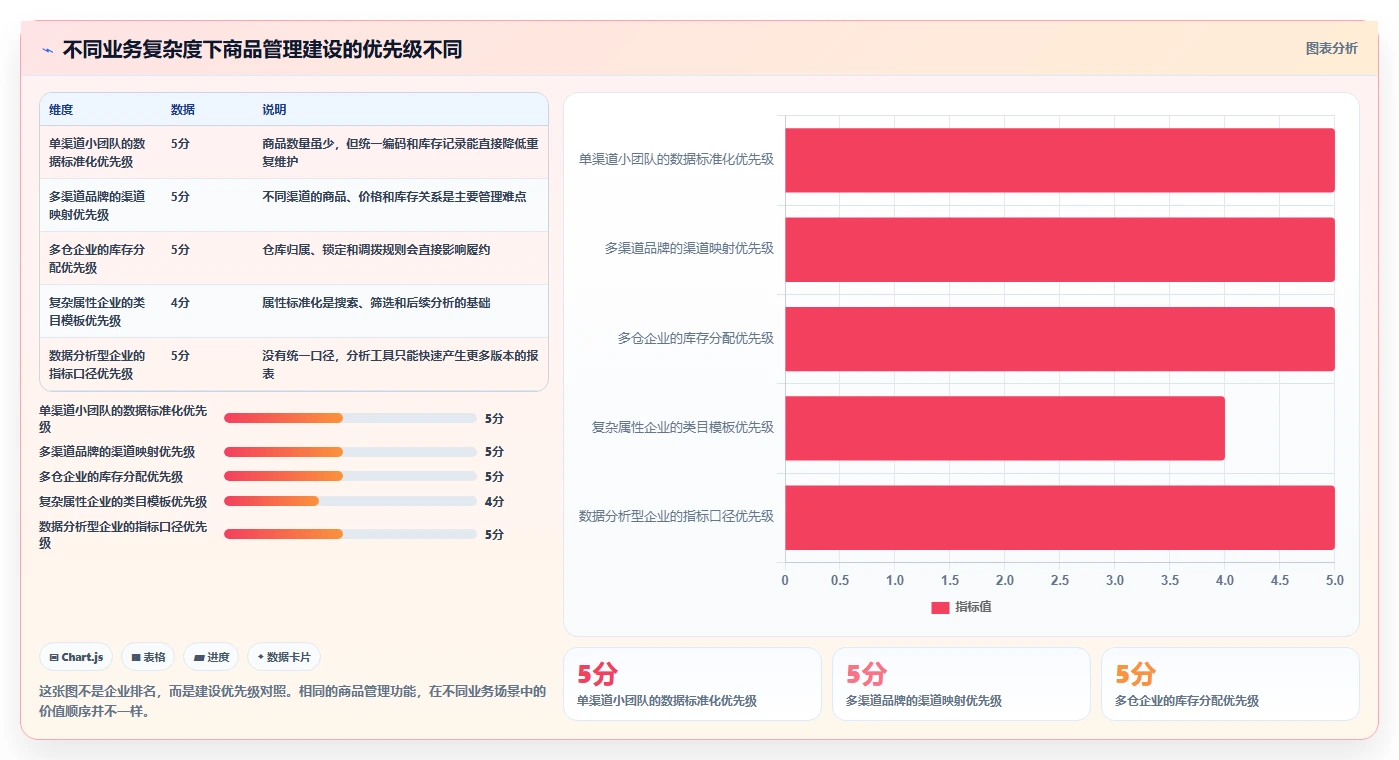Click the progress bar for 复杂属性企业的类目模板优先级
Screen dimensions: 1399x760
pos(350,501)
